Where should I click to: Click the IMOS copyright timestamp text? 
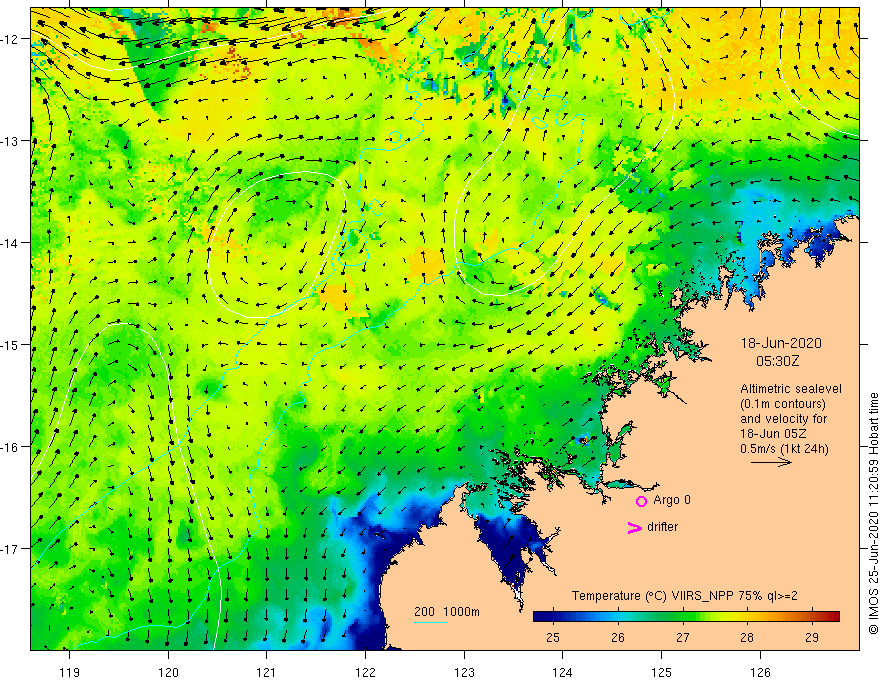[873, 513]
